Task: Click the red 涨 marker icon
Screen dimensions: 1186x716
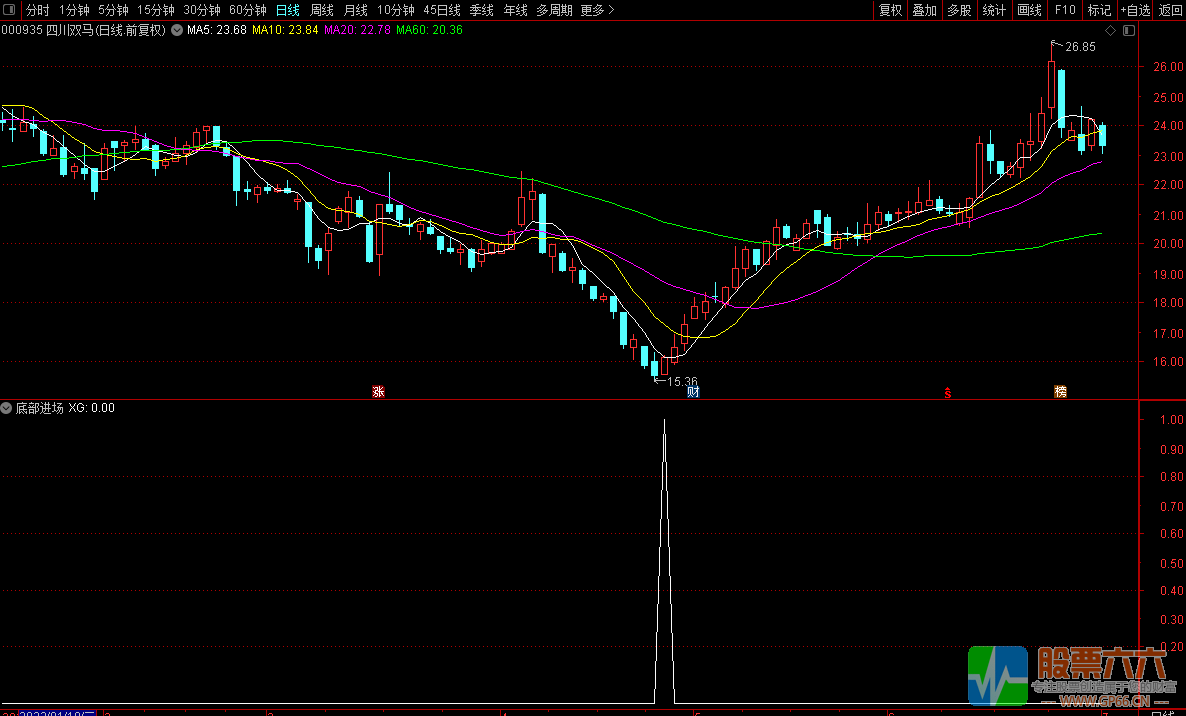Action: pyautogui.click(x=378, y=391)
